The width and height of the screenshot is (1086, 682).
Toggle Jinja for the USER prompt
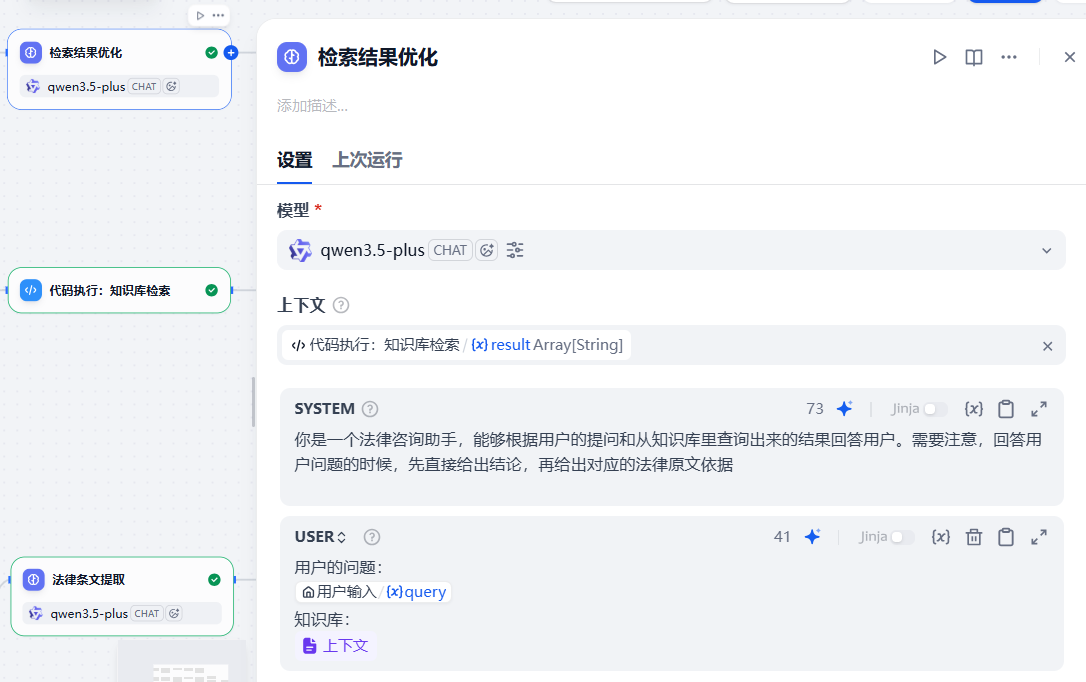tap(902, 537)
